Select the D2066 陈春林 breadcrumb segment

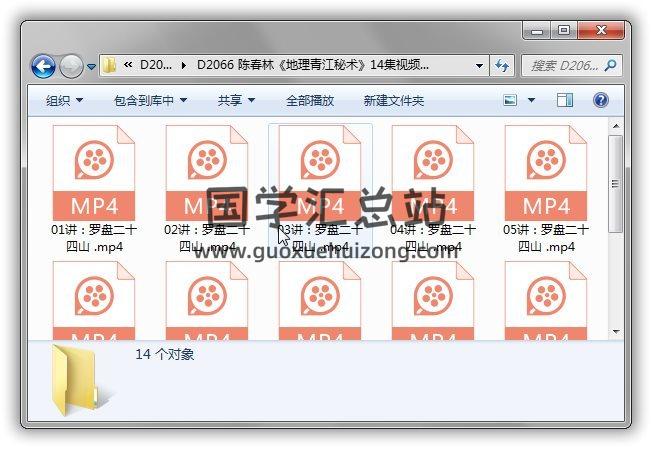313,65
